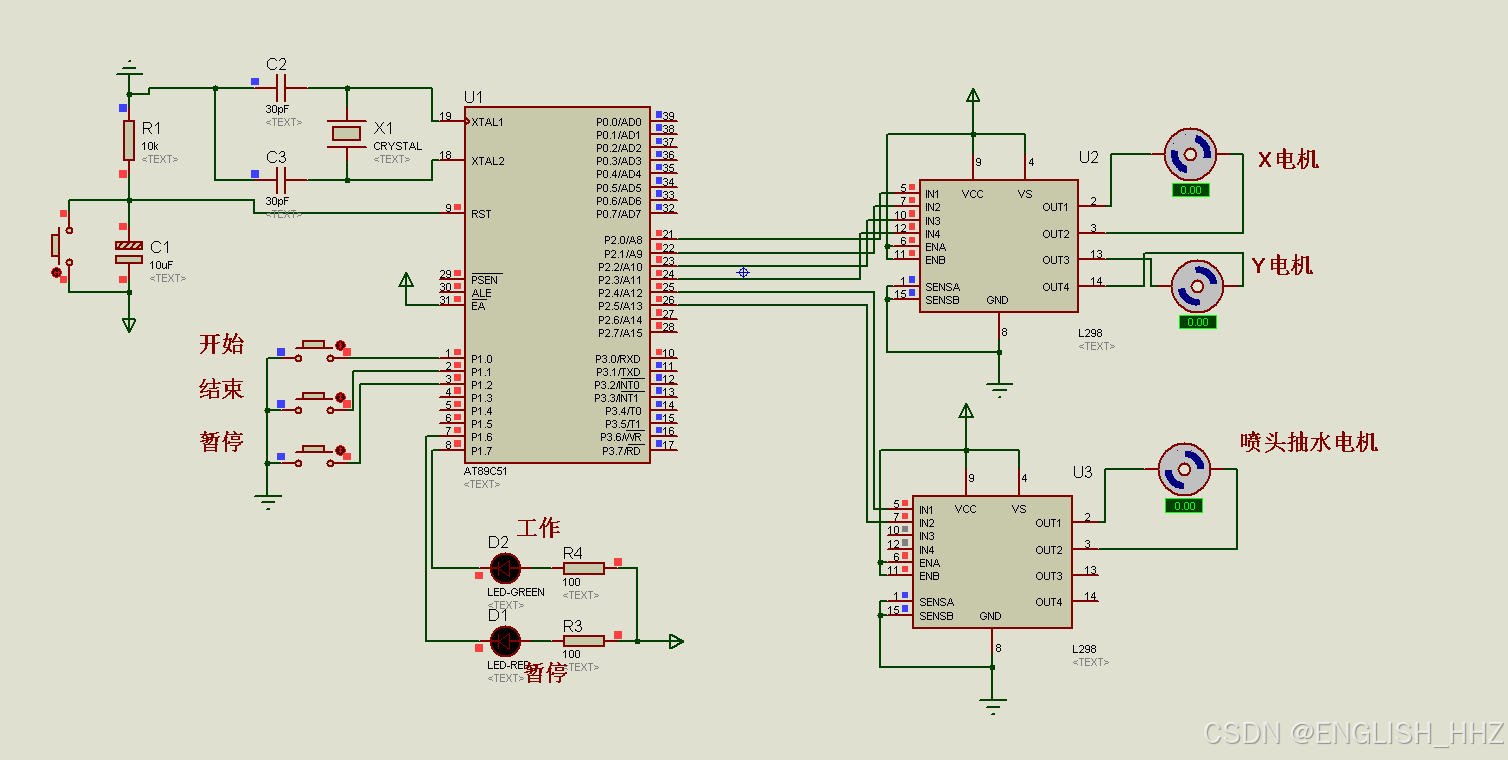Viewport: 1508px width, 760px height.
Task: Select the R4 resistor symbol
Action: click(584, 568)
